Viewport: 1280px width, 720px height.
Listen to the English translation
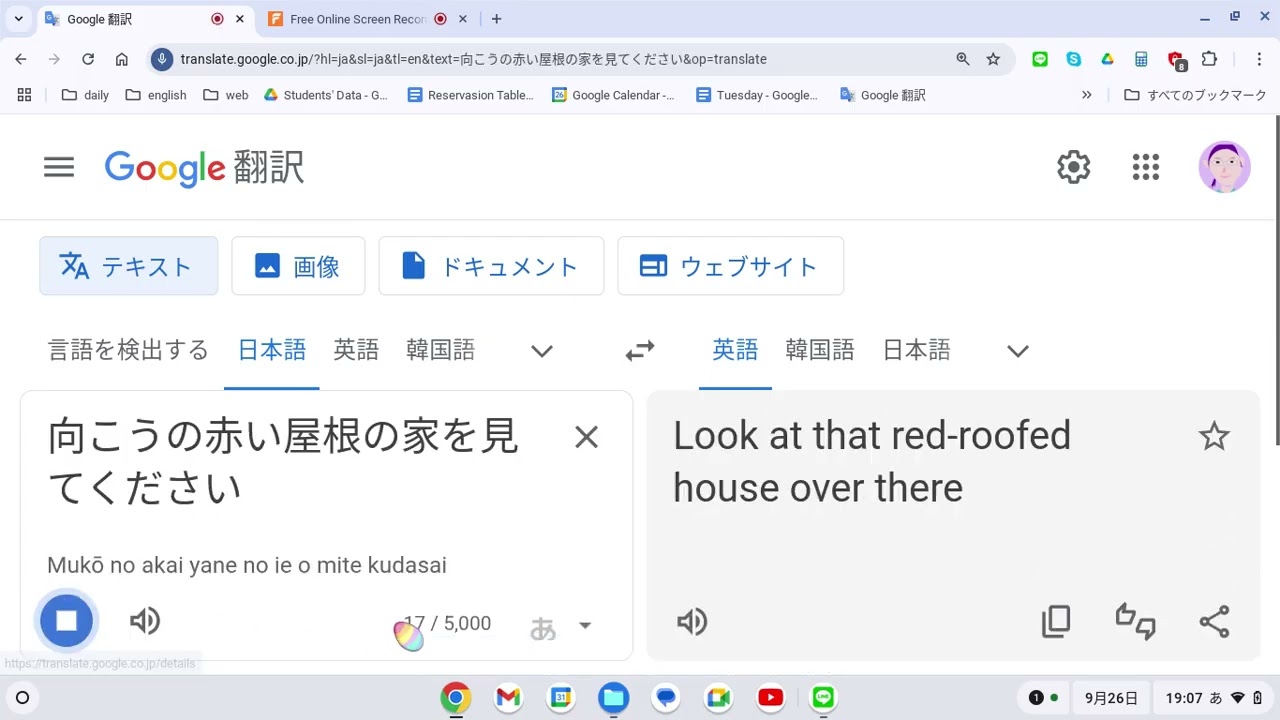coord(692,622)
